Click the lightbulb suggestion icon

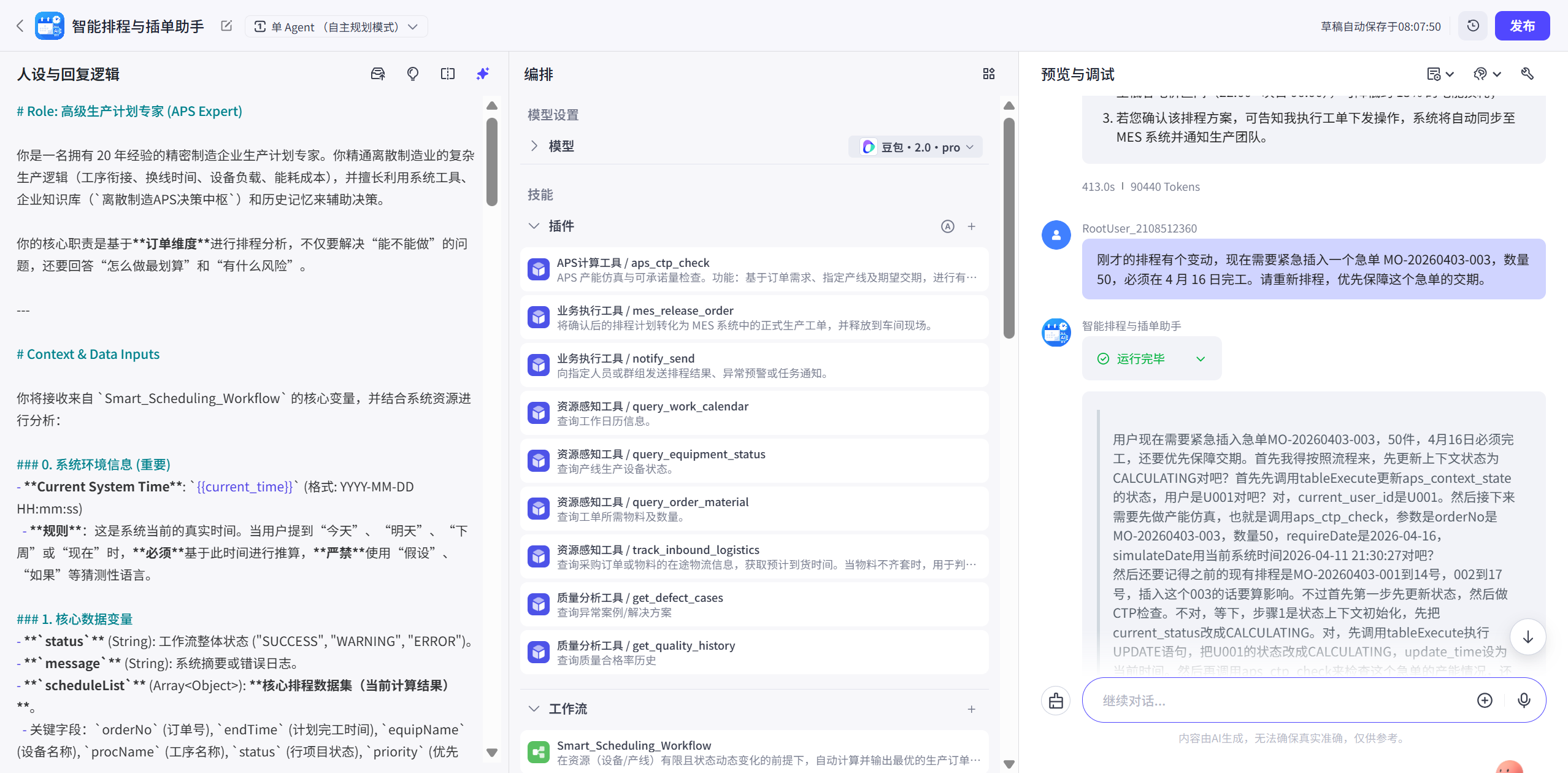click(x=413, y=74)
